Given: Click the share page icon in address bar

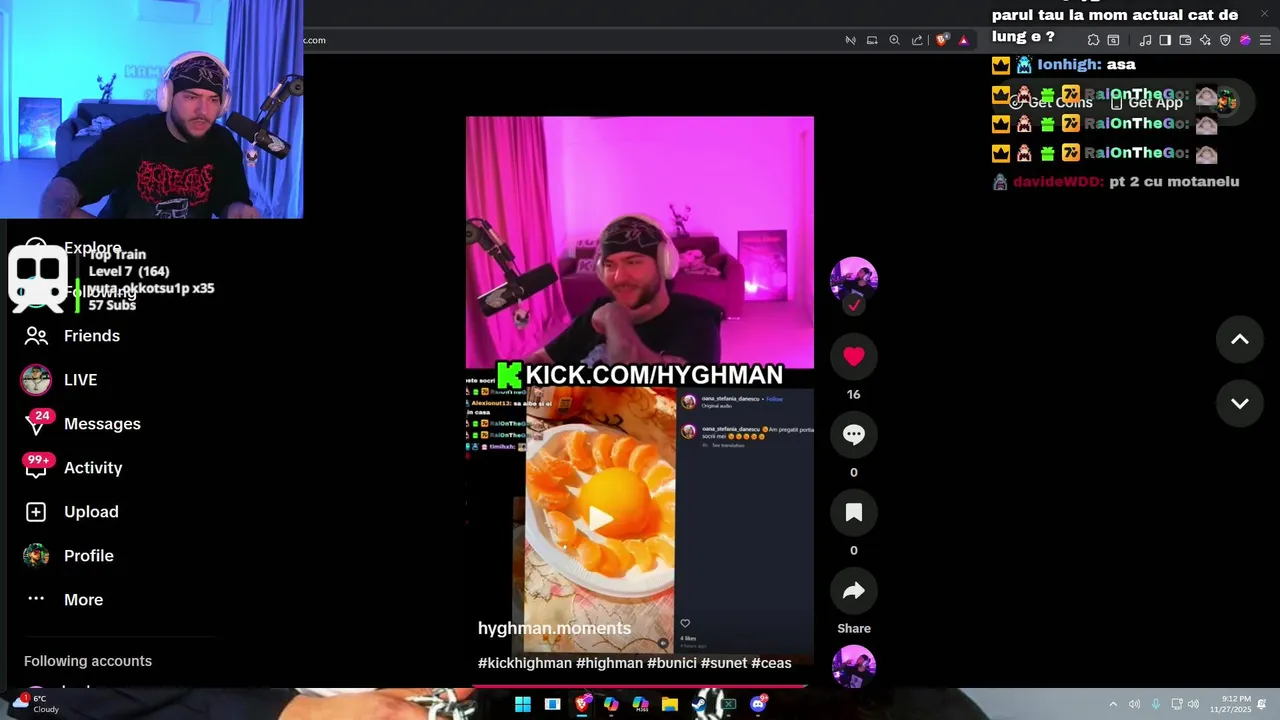Looking at the screenshot, I should pos(917,40).
